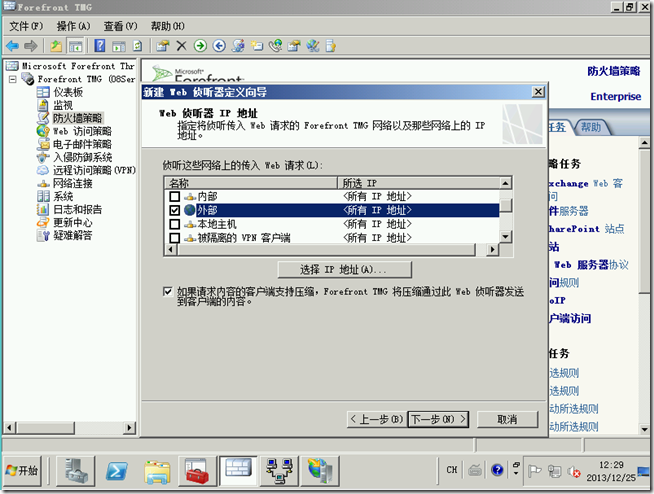Open the 查看(V) menu
The height and width of the screenshot is (494, 654).
coord(121,26)
